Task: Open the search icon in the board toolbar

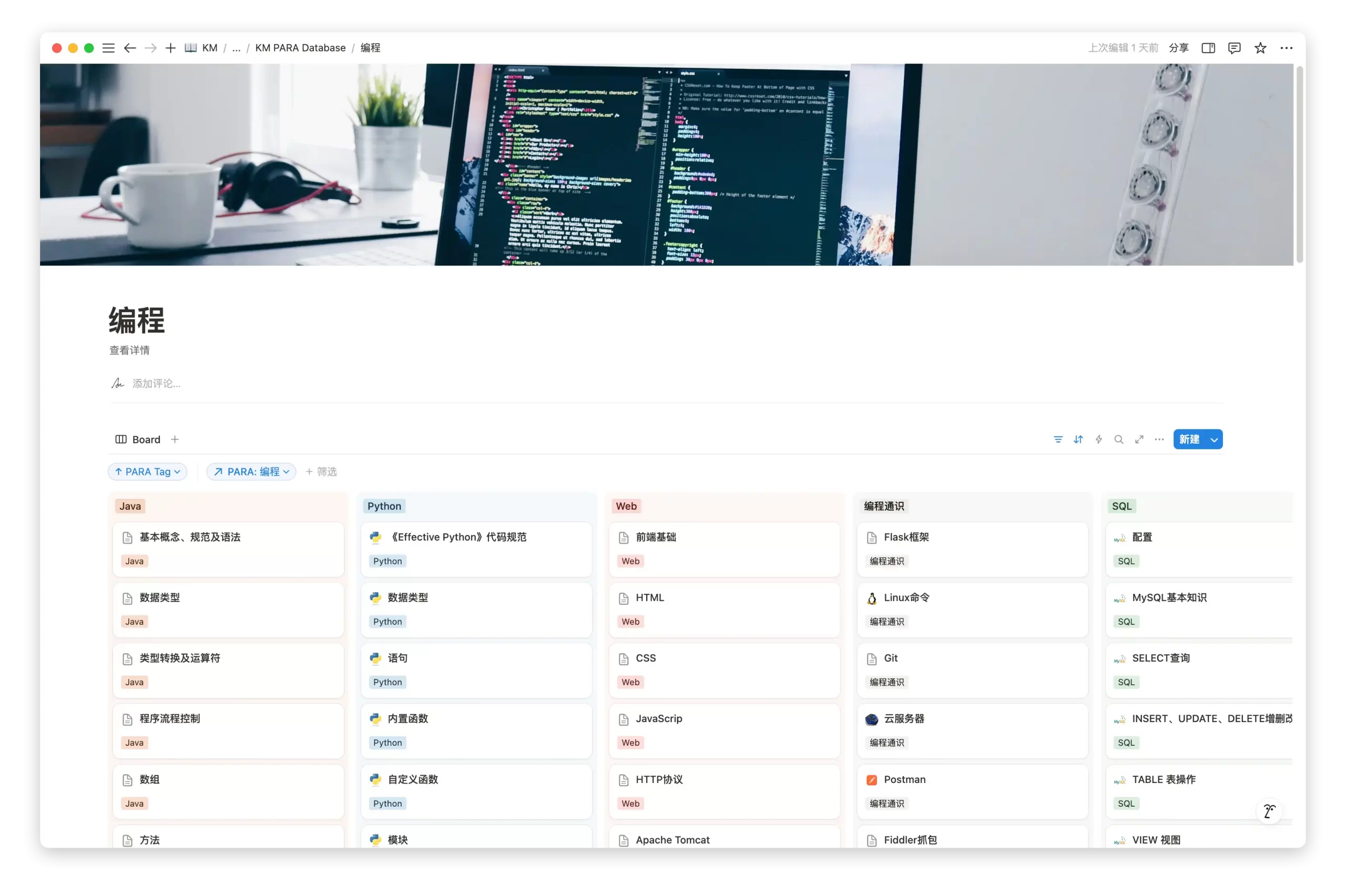Action: 1118,439
